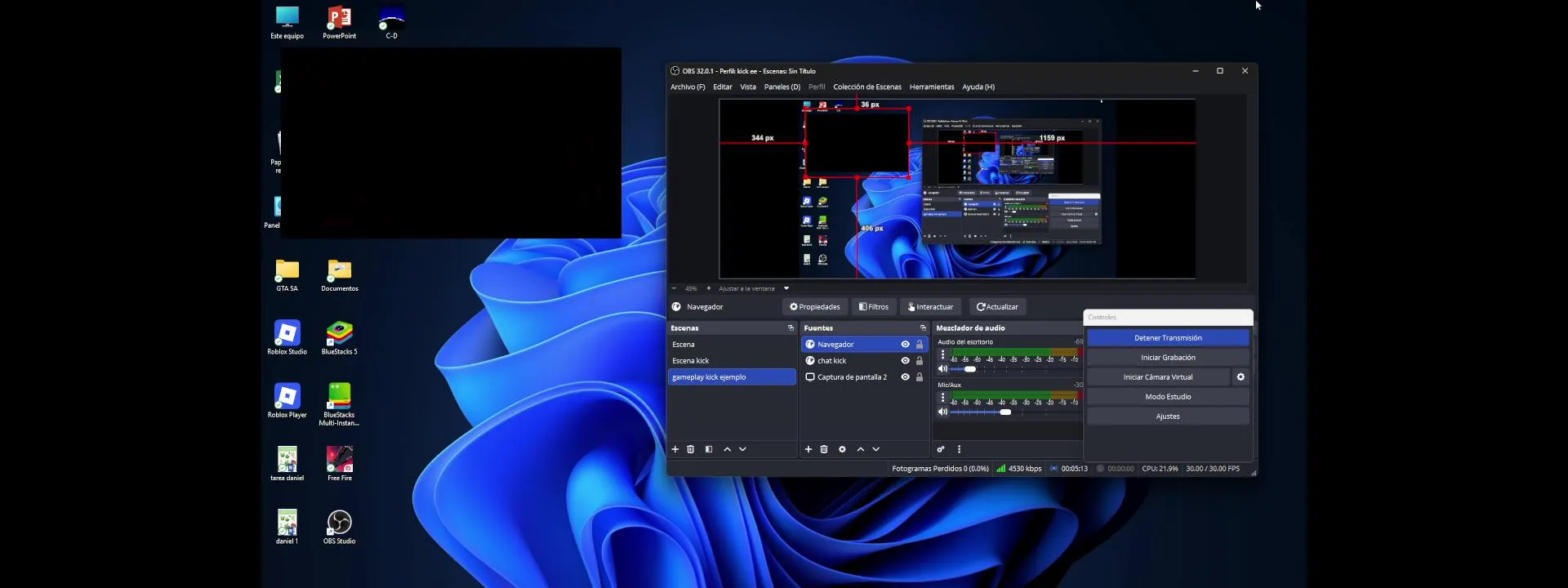Screen dimensions: 1568x588
Task: Select Escena kick scene
Action: point(732,361)
